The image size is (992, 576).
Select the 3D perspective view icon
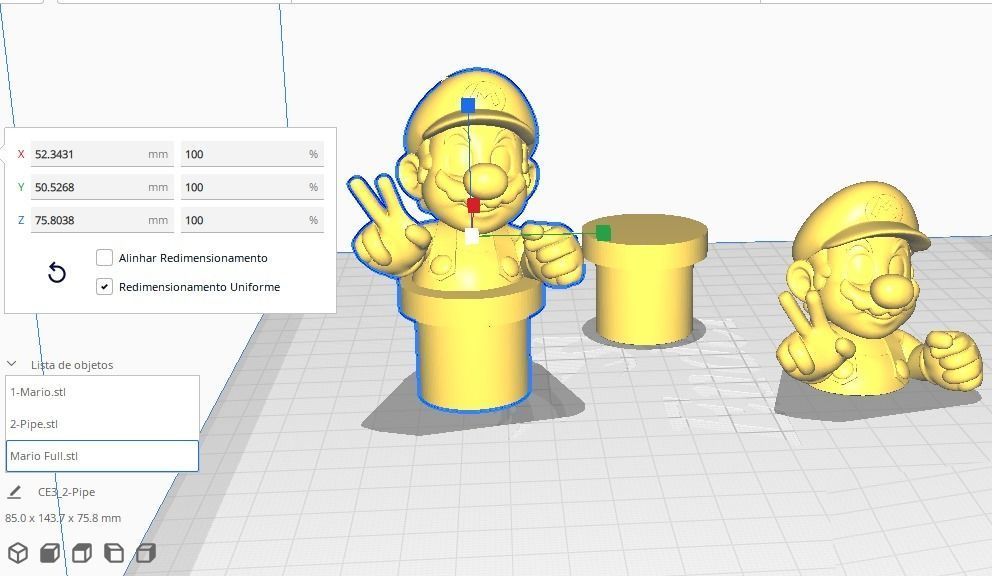(18, 553)
